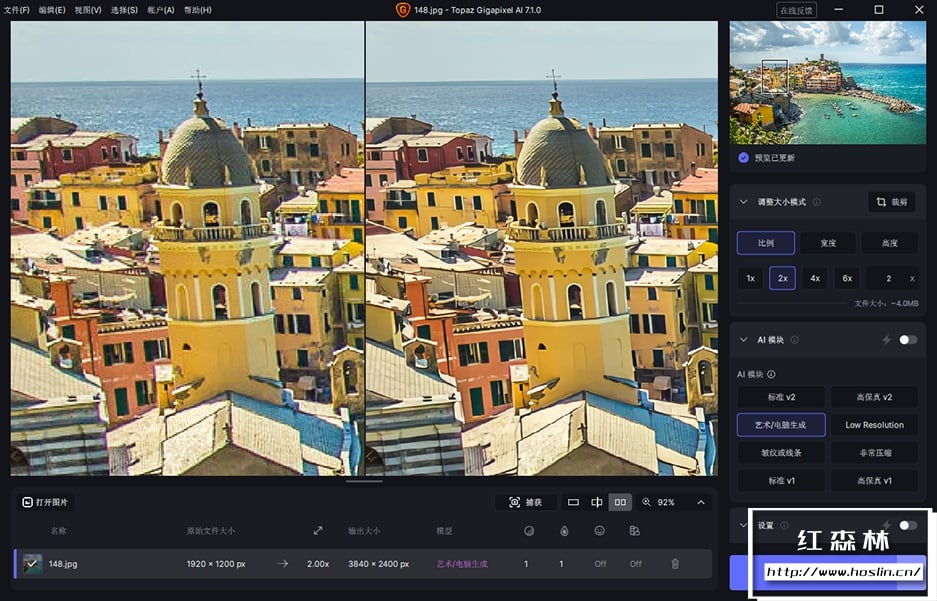Image resolution: width=937 pixels, height=601 pixels.
Task: Delete 148.jpg with the trash icon
Action: point(675,564)
